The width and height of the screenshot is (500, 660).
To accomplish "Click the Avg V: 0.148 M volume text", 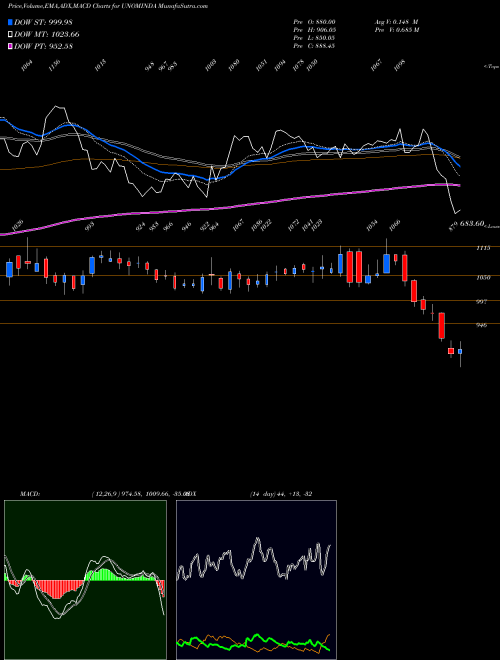I will (x=396, y=21).
